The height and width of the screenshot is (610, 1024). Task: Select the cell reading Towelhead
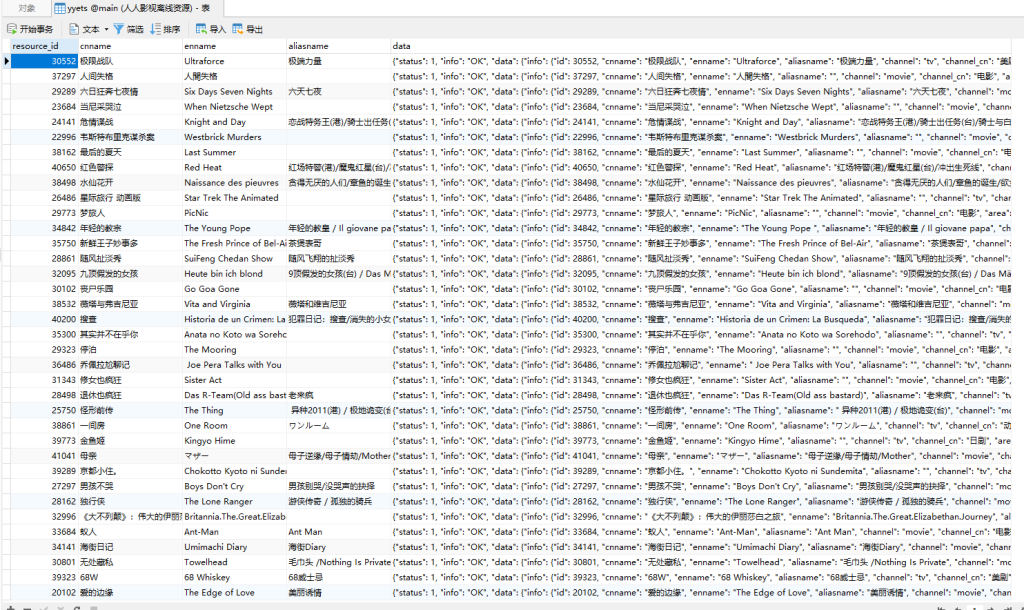(x=234, y=562)
